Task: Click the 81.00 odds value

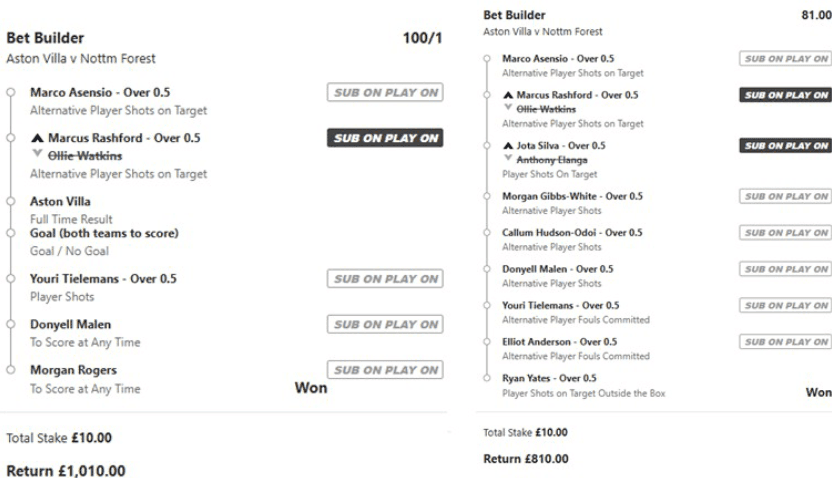Action: point(816,16)
